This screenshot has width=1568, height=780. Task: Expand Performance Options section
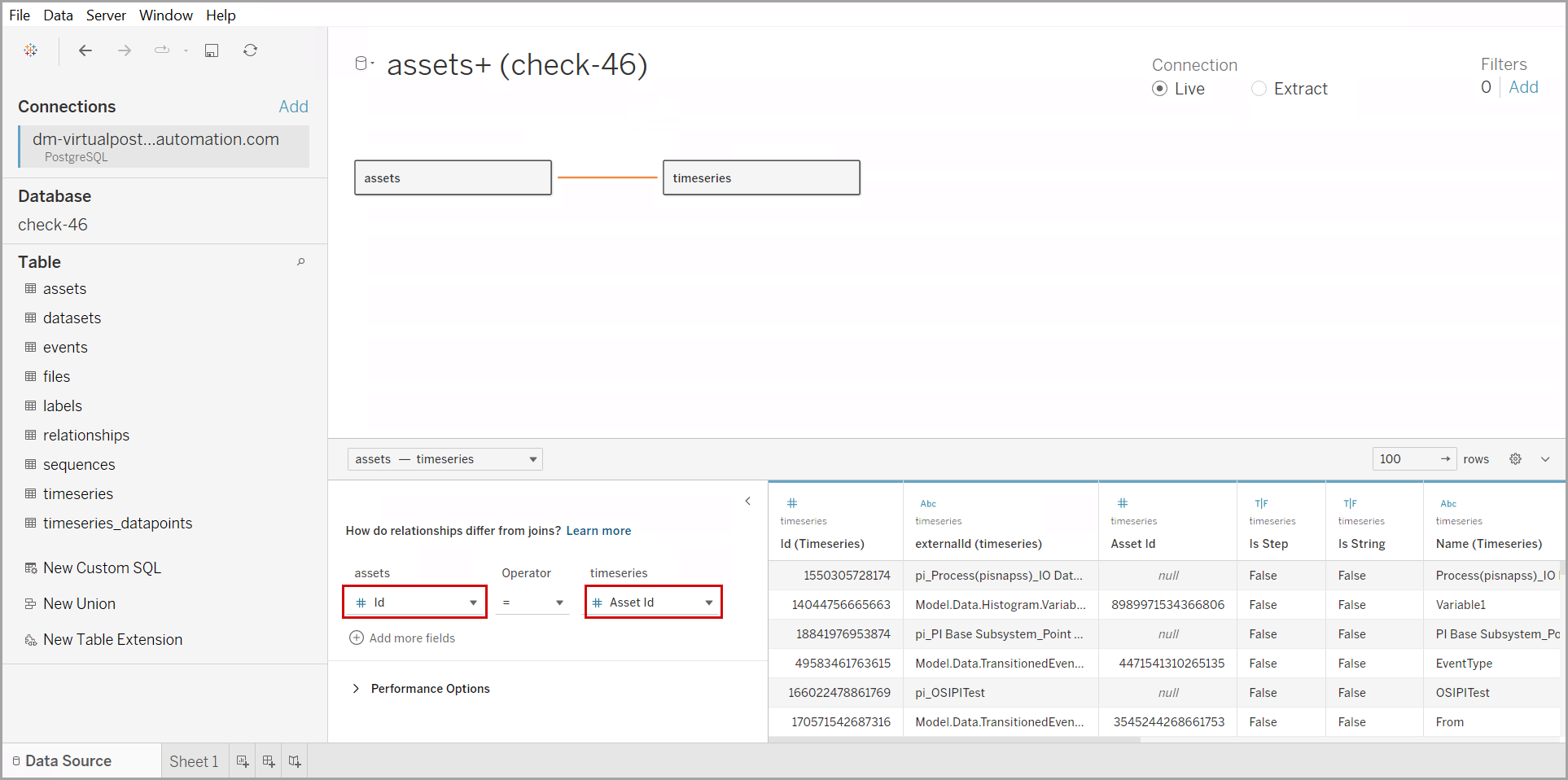356,689
